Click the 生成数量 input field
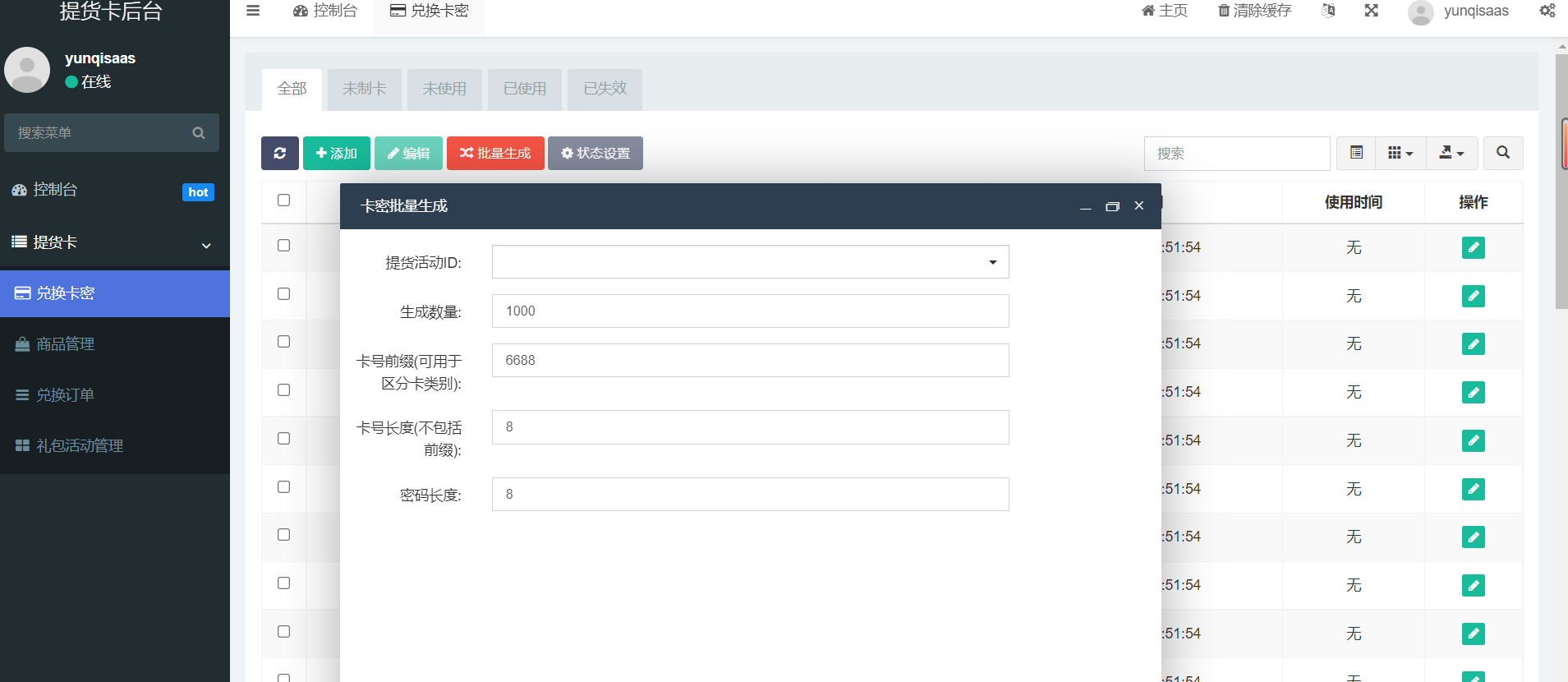This screenshot has width=1568, height=682. pos(750,311)
